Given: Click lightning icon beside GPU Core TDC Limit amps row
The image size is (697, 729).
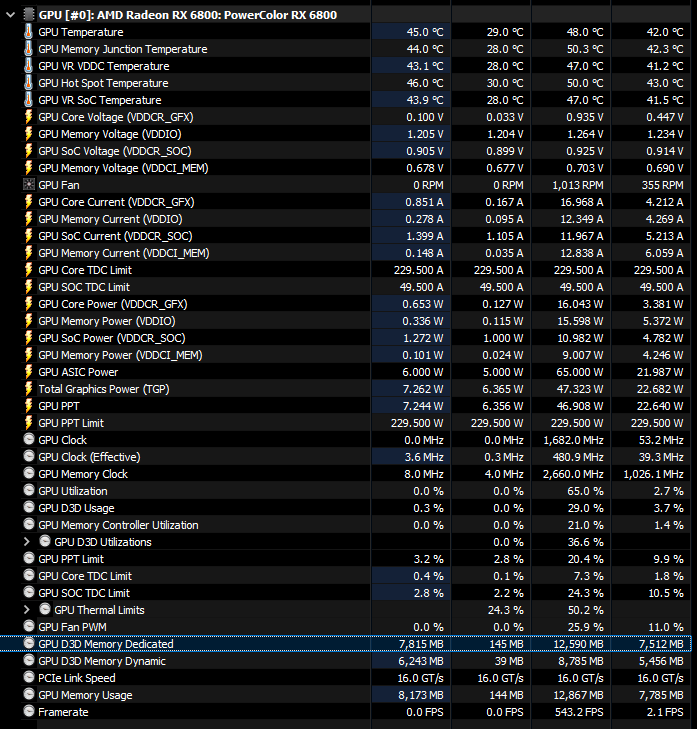Looking at the screenshot, I should [x=29, y=270].
